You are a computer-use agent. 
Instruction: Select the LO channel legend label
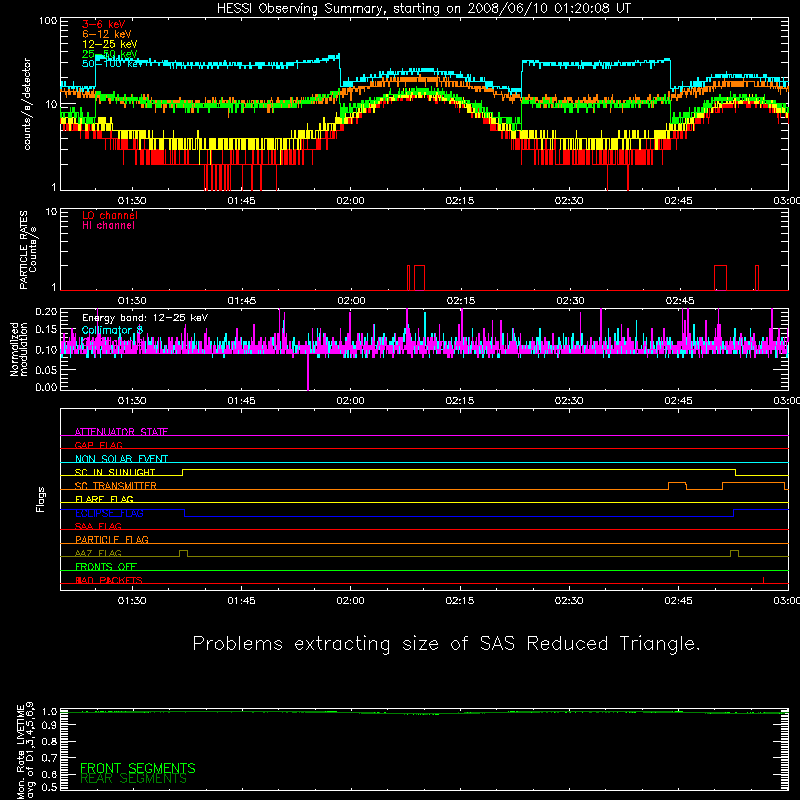tap(110, 215)
